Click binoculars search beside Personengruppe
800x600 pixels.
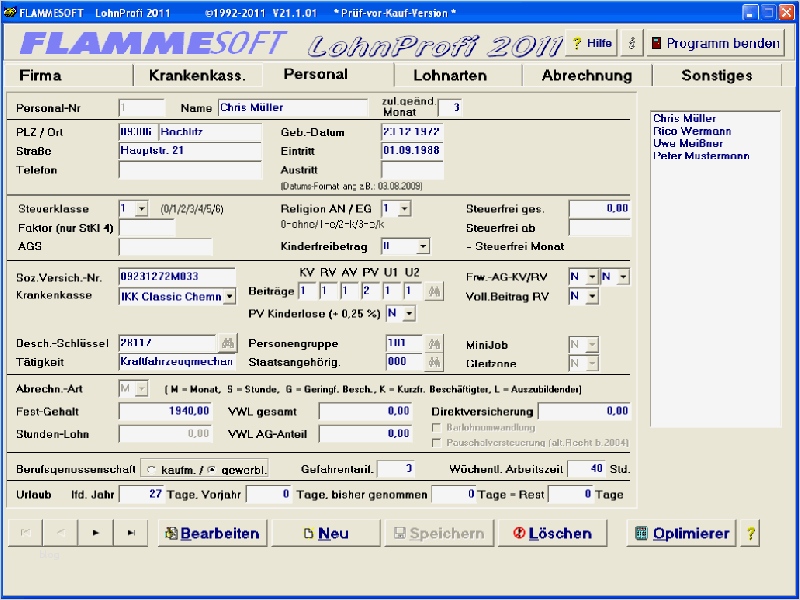tap(434, 343)
